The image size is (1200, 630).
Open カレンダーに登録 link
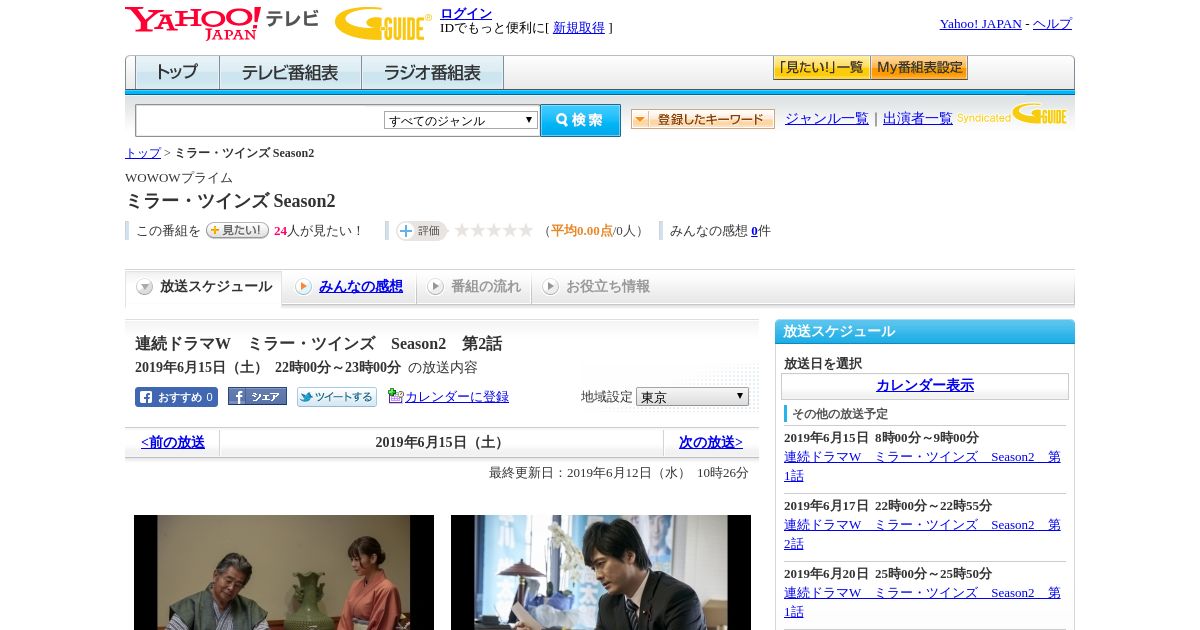pos(457,397)
